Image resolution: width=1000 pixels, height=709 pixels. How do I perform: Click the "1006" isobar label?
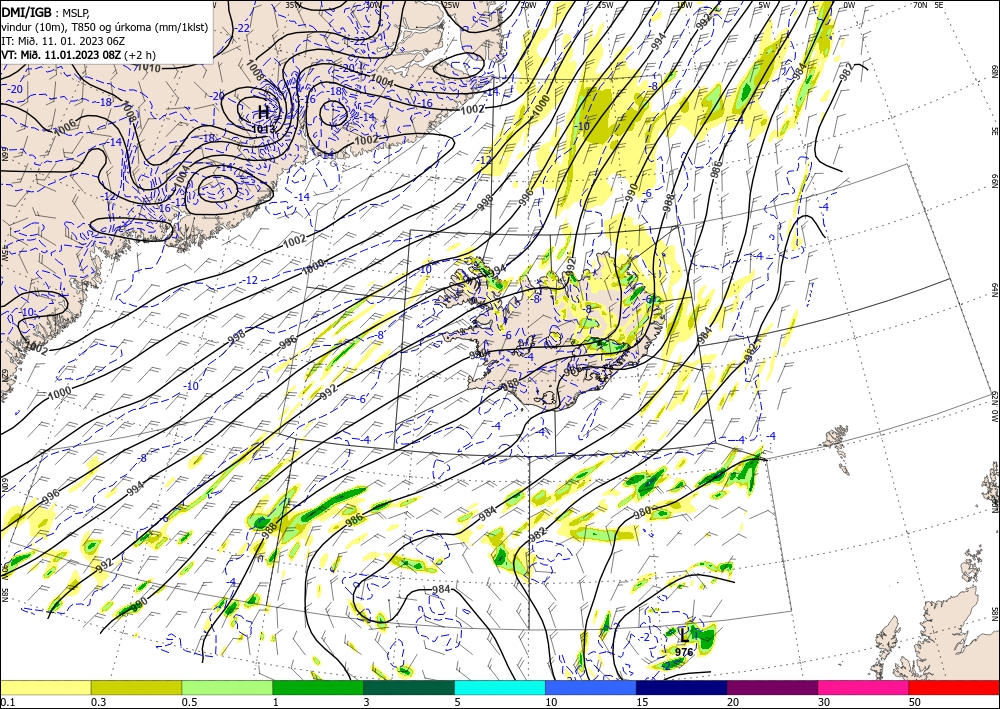click(66, 129)
